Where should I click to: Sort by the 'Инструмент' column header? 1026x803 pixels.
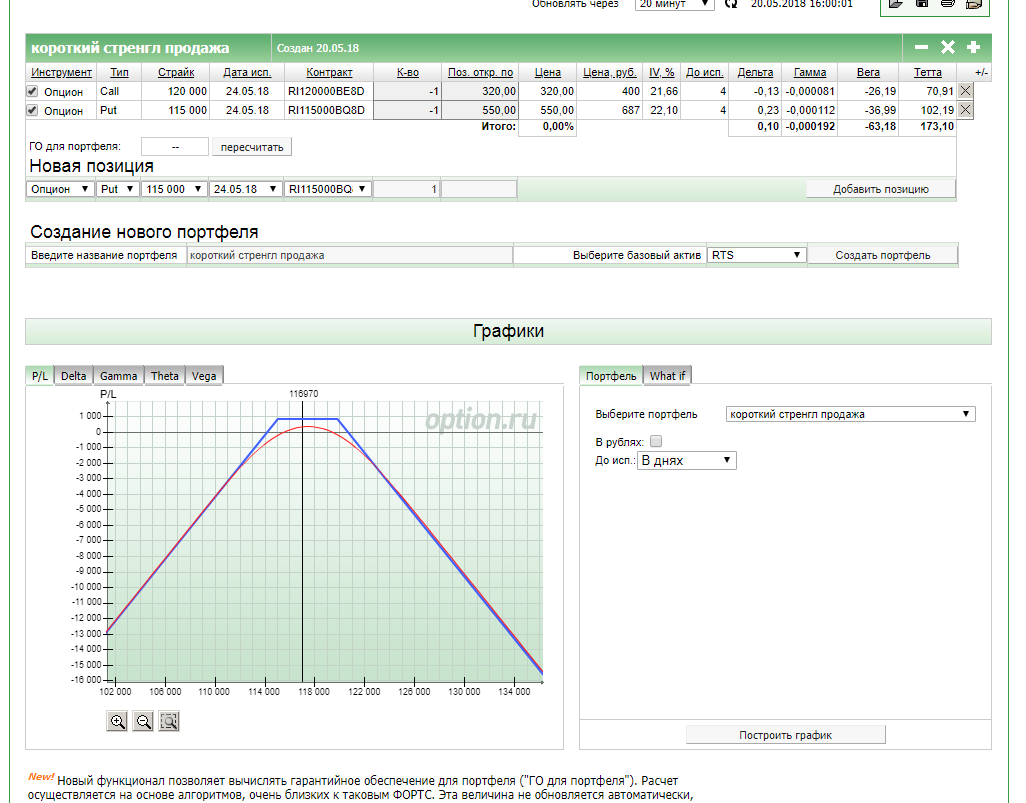pos(62,72)
